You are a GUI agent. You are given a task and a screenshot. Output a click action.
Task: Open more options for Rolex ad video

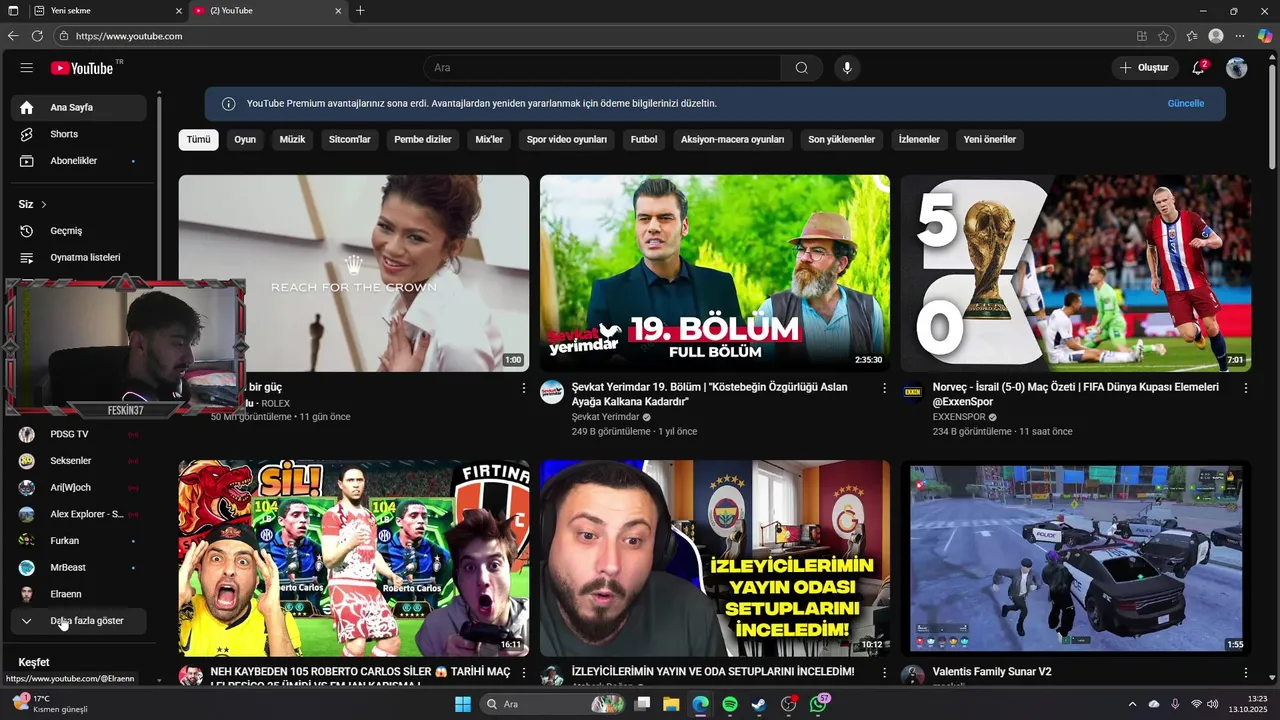pos(523,388)
